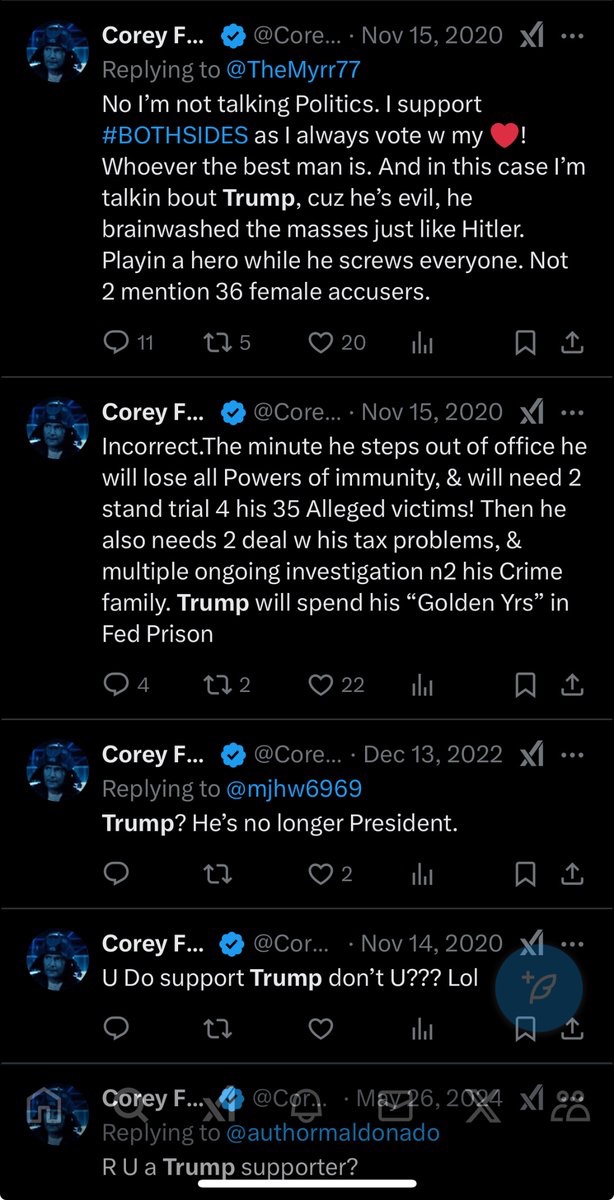614x1200 pixels.
Task: View analytics of the 'Incorrect' tweet
Action: (422, 685)
